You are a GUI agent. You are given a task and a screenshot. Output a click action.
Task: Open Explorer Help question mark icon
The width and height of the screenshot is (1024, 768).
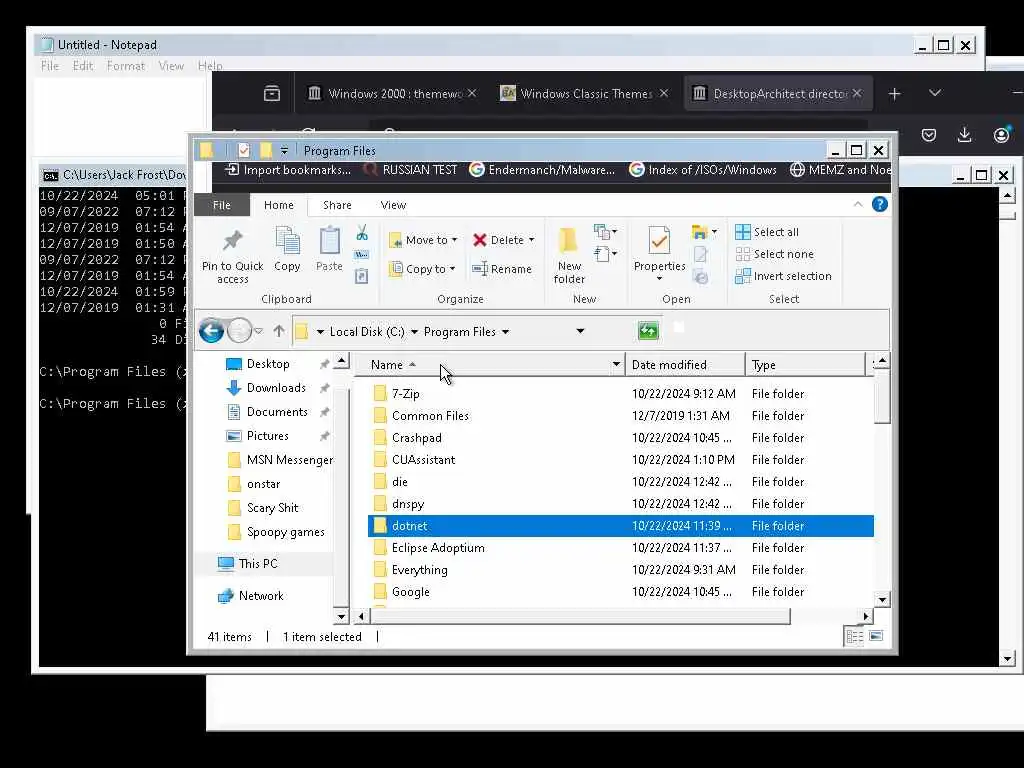click(880, 204)
